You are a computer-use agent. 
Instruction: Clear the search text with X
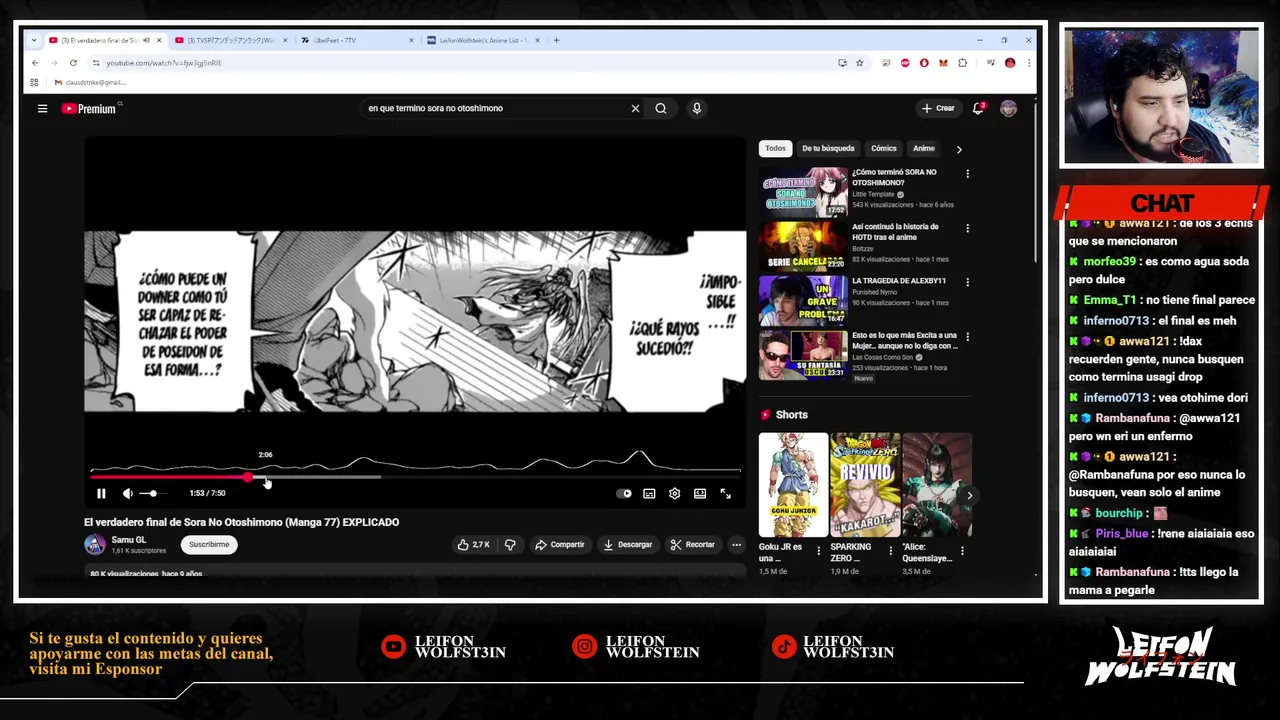pos(635,108)
